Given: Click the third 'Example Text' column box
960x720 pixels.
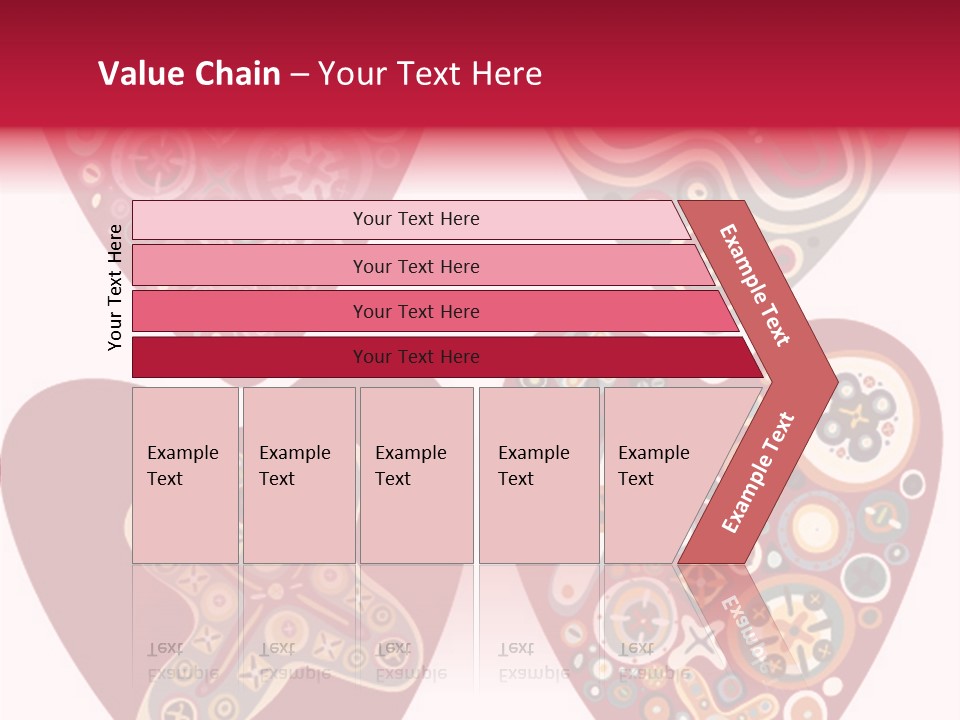Looking at the screenshot, I should (x=417, y=475).
